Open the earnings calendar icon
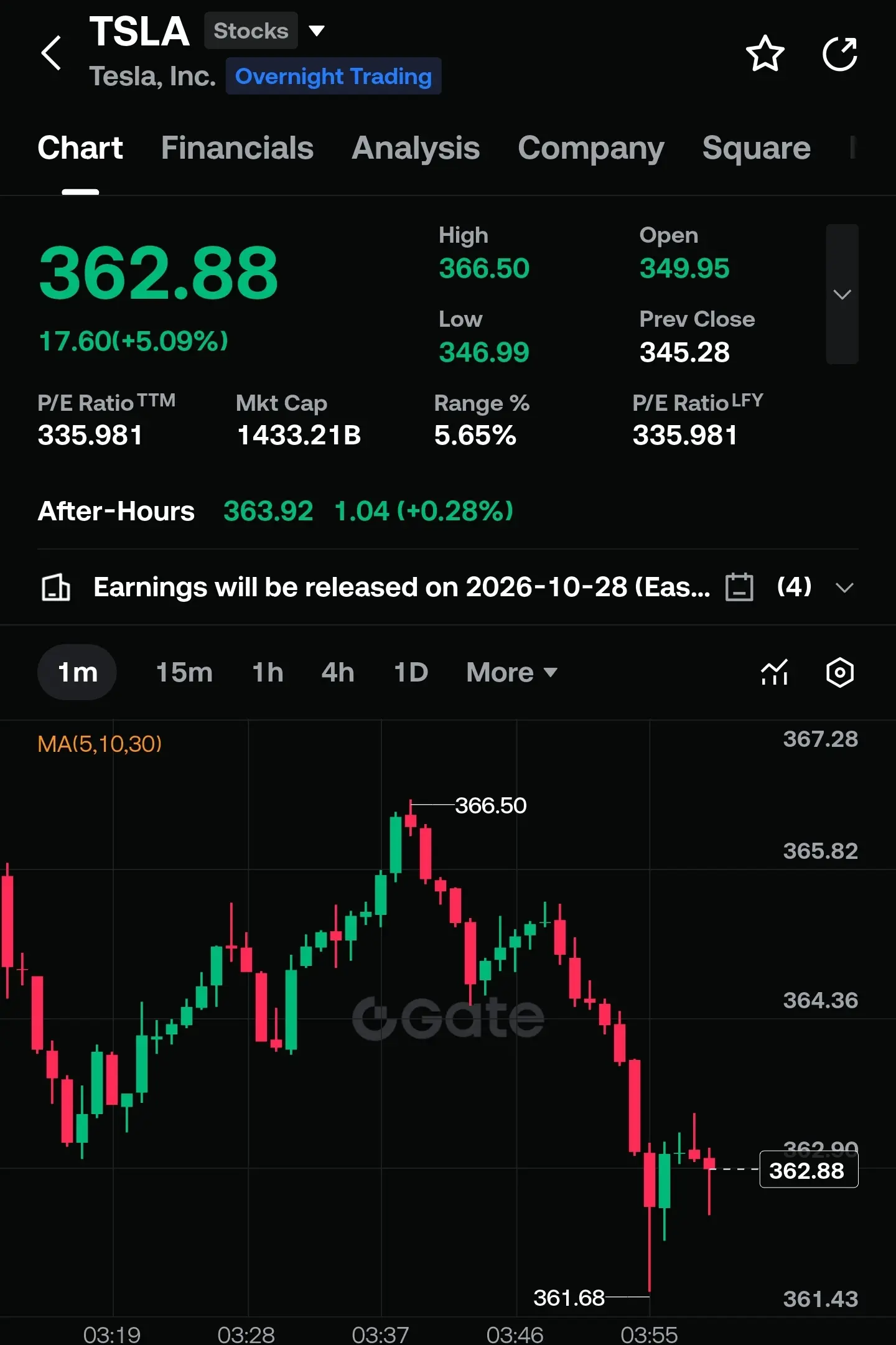Screen dimensions: 896x1345 [739, 587]
